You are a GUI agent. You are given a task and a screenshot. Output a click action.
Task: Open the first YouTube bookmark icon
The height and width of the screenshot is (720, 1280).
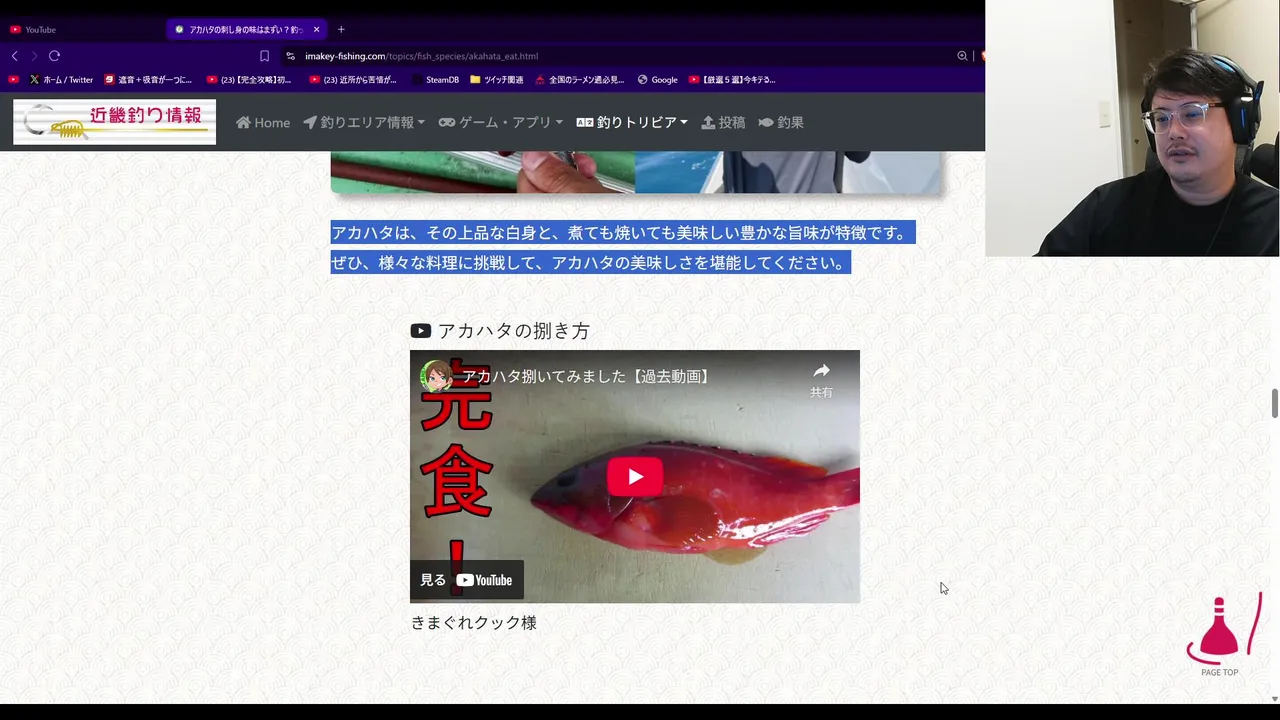(13, 80)
